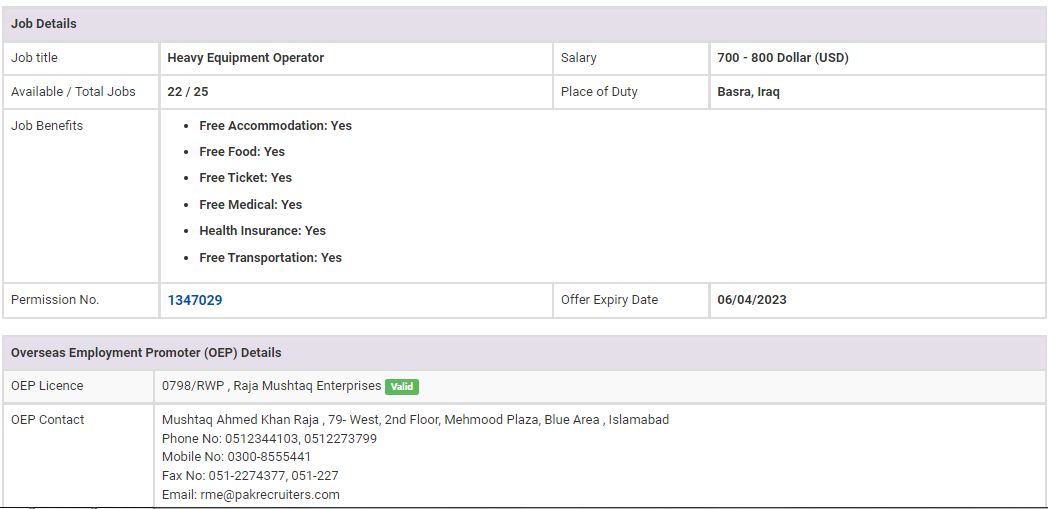Image resolution: width=1048 pixels, height=509 pixels.
Task: Open the permission number 1347029 link
Action: 195,300
